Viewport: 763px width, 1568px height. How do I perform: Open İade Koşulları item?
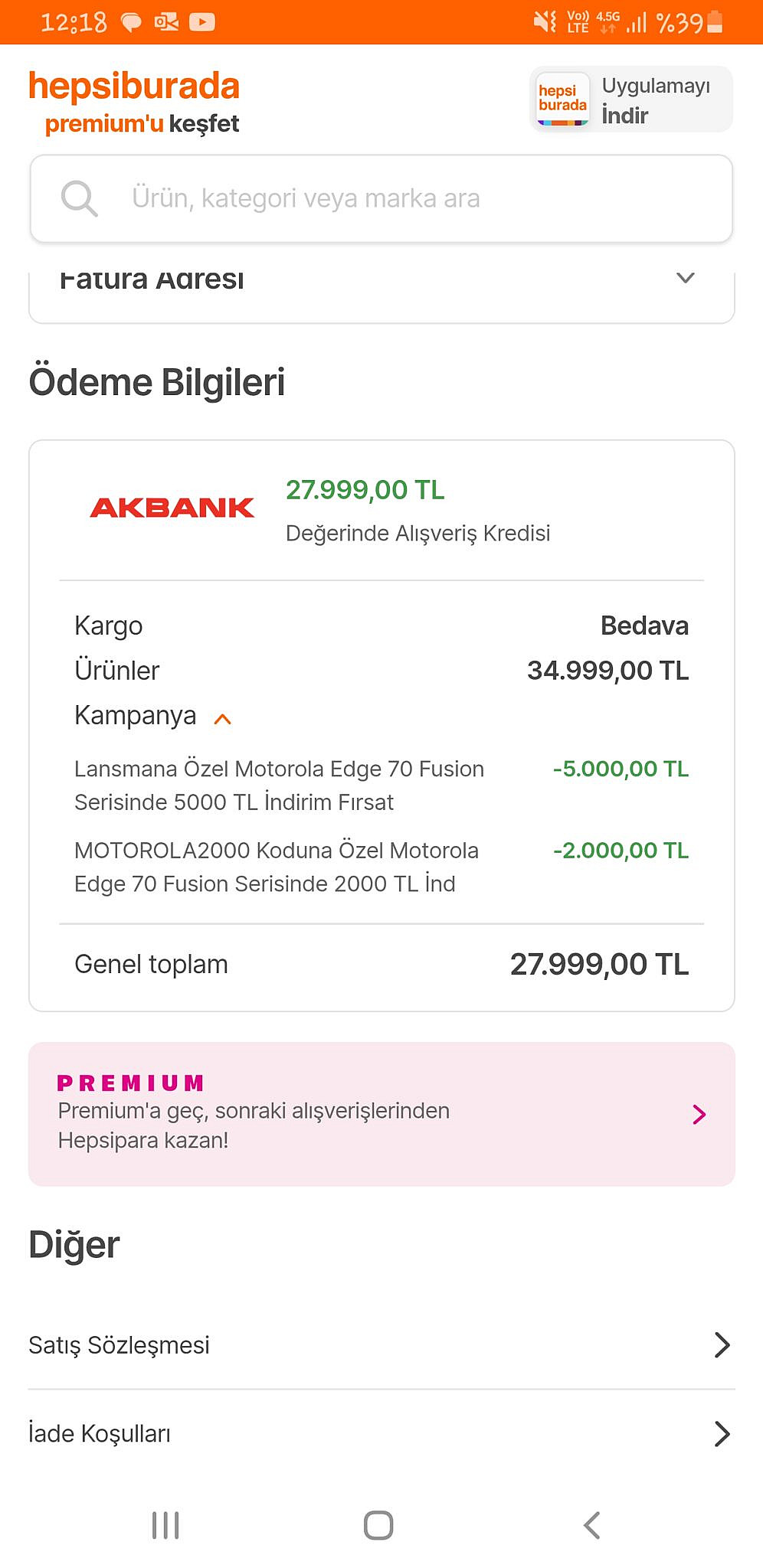point(381,1433)
